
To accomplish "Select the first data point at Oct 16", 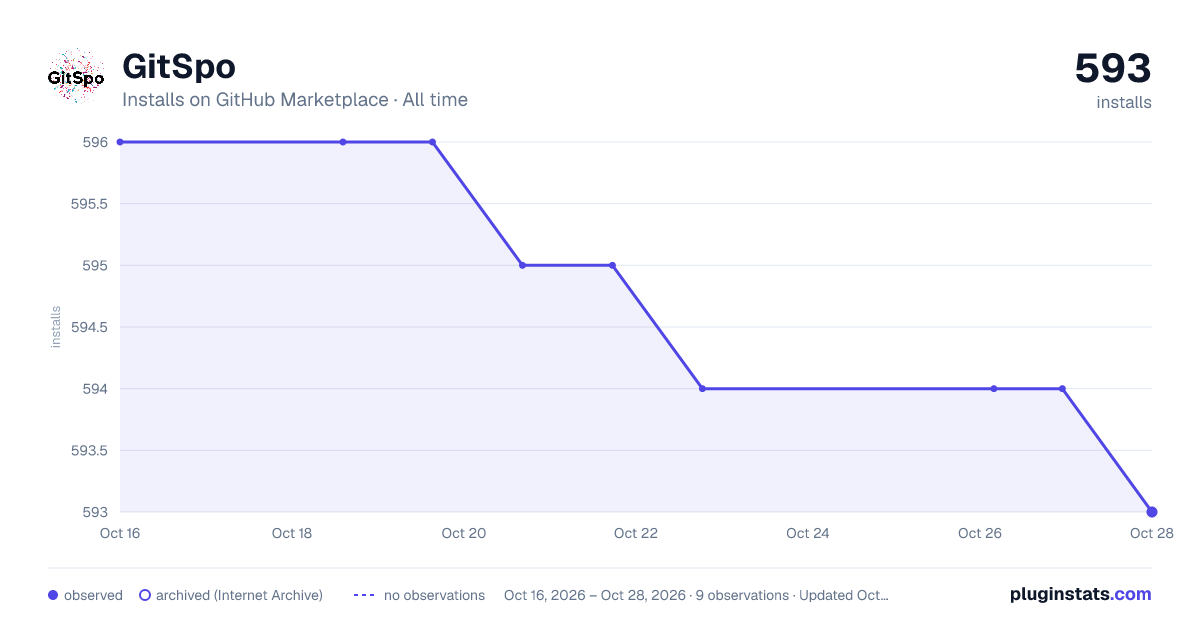I will [120, 142].
